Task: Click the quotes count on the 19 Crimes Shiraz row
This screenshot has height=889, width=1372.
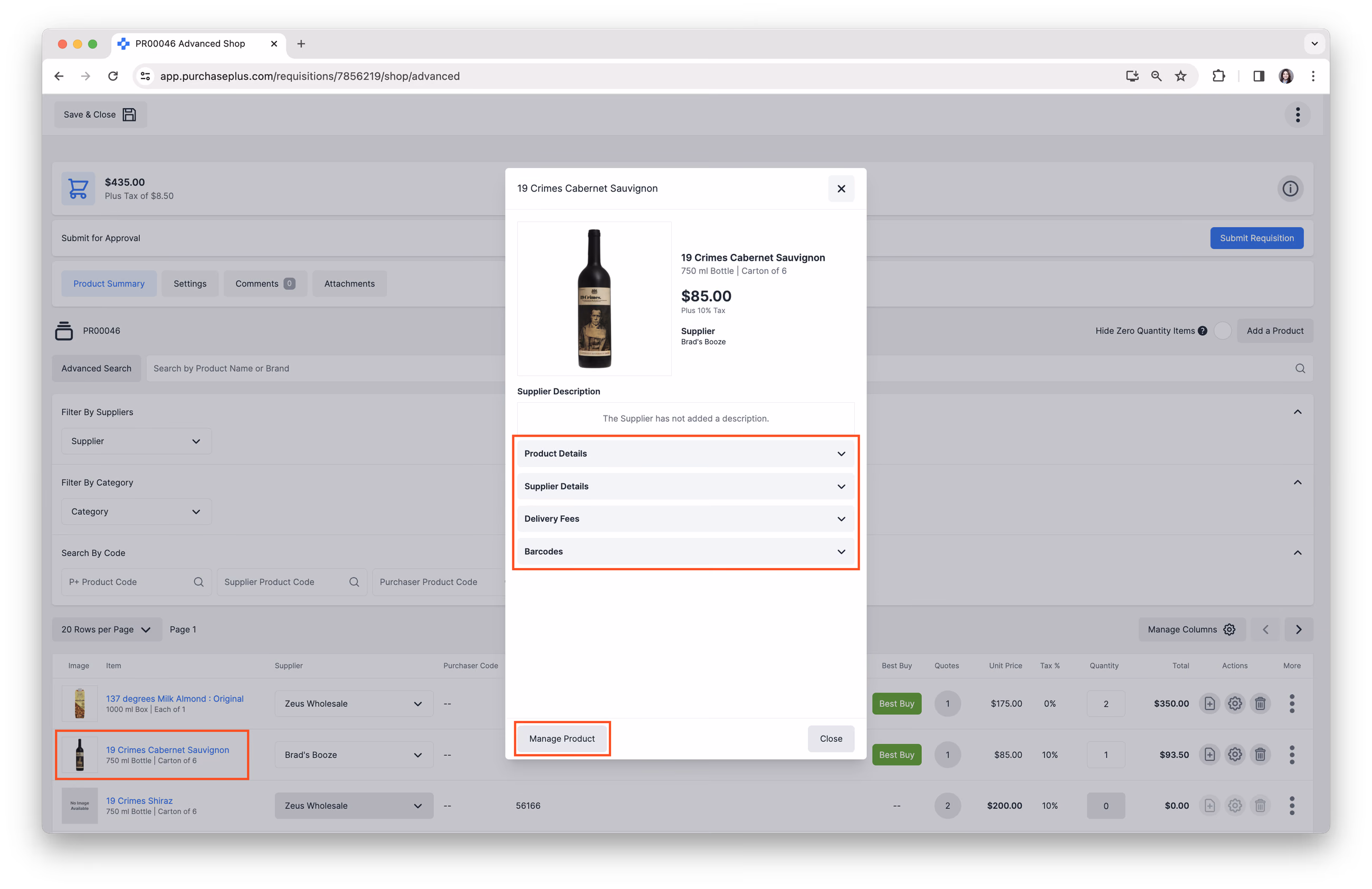Action: tap(947, 806)
